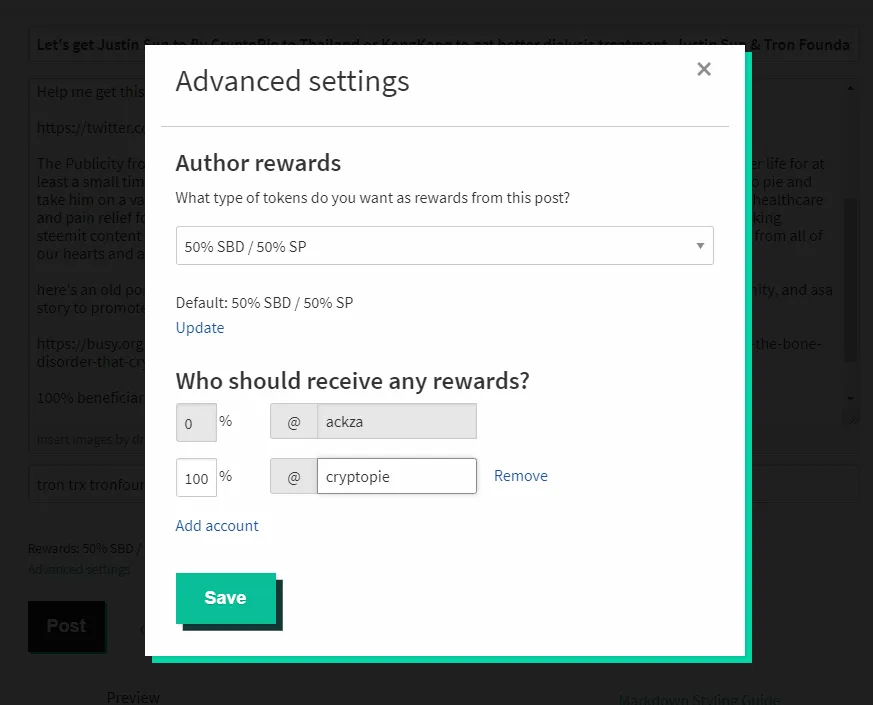Click the 'What type of tokens' question text
The height and width of the screenshot is (705, 873).
372,198
